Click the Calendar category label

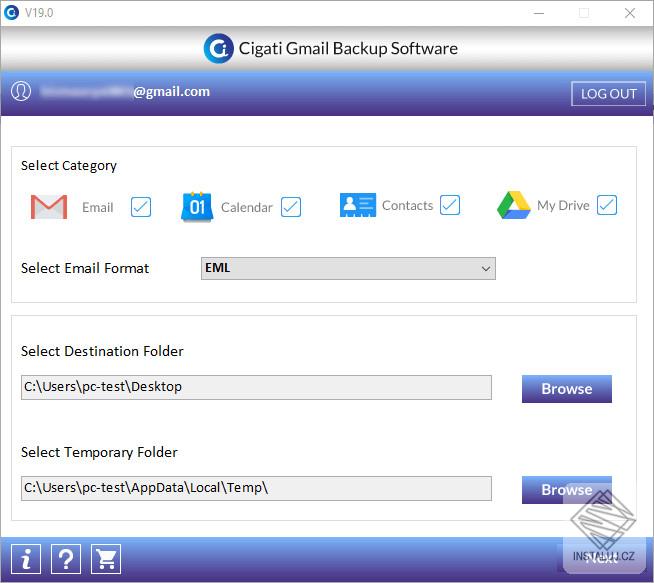pos(247,207)
